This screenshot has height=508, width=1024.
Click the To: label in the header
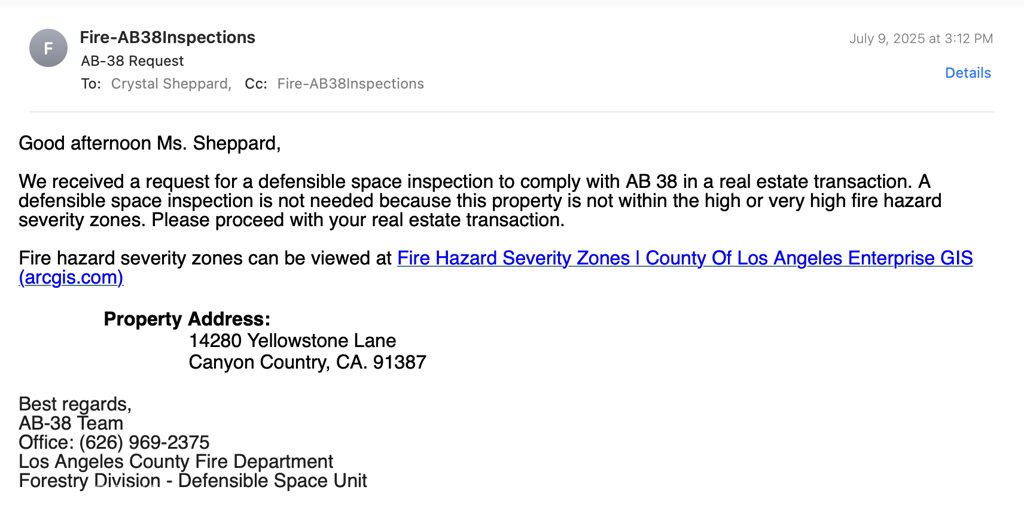pos(91,84)
